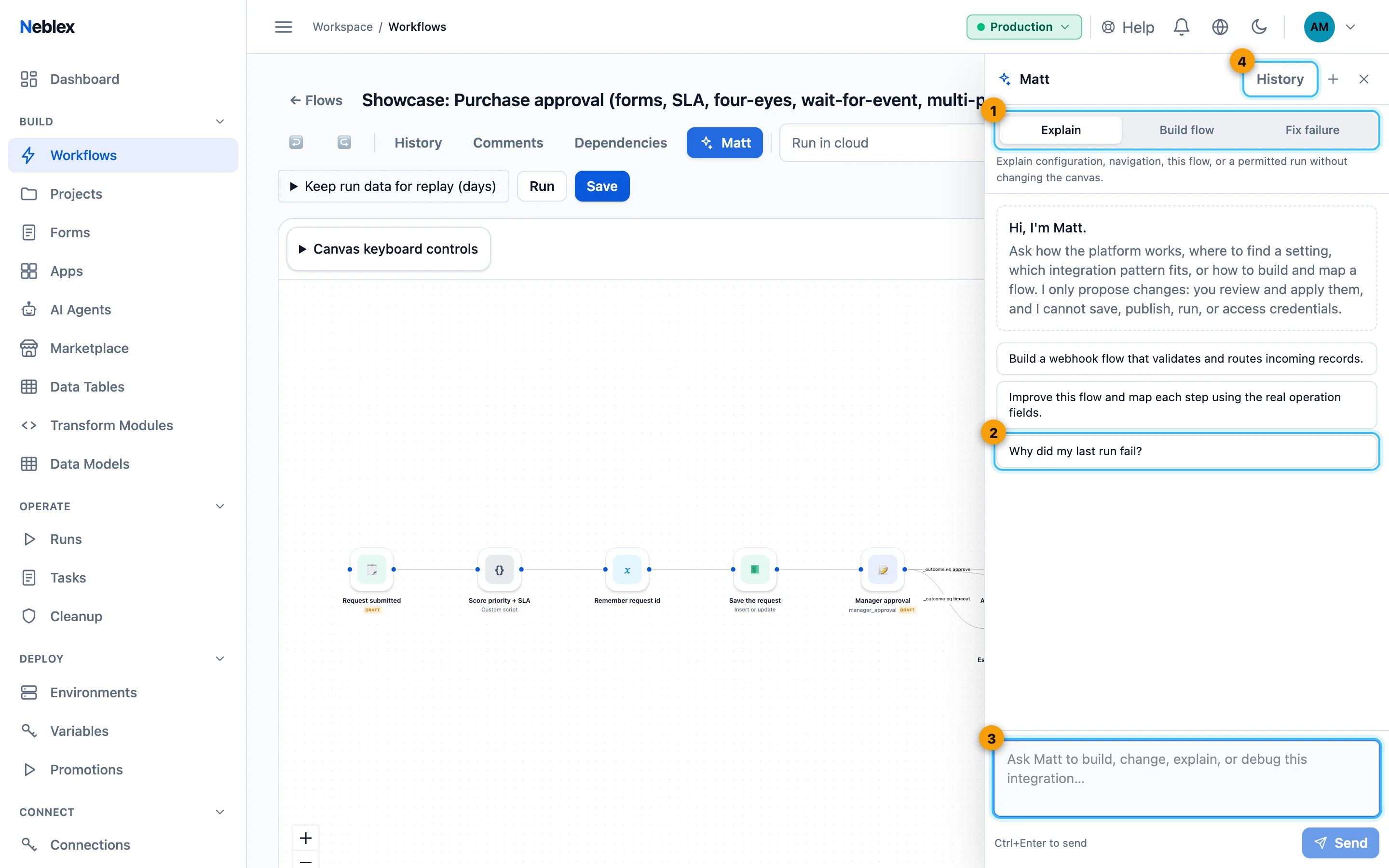Screen dimensions: 1389x868
Task: Focus the Ask Matt message box
Action: coord(1186,778)
